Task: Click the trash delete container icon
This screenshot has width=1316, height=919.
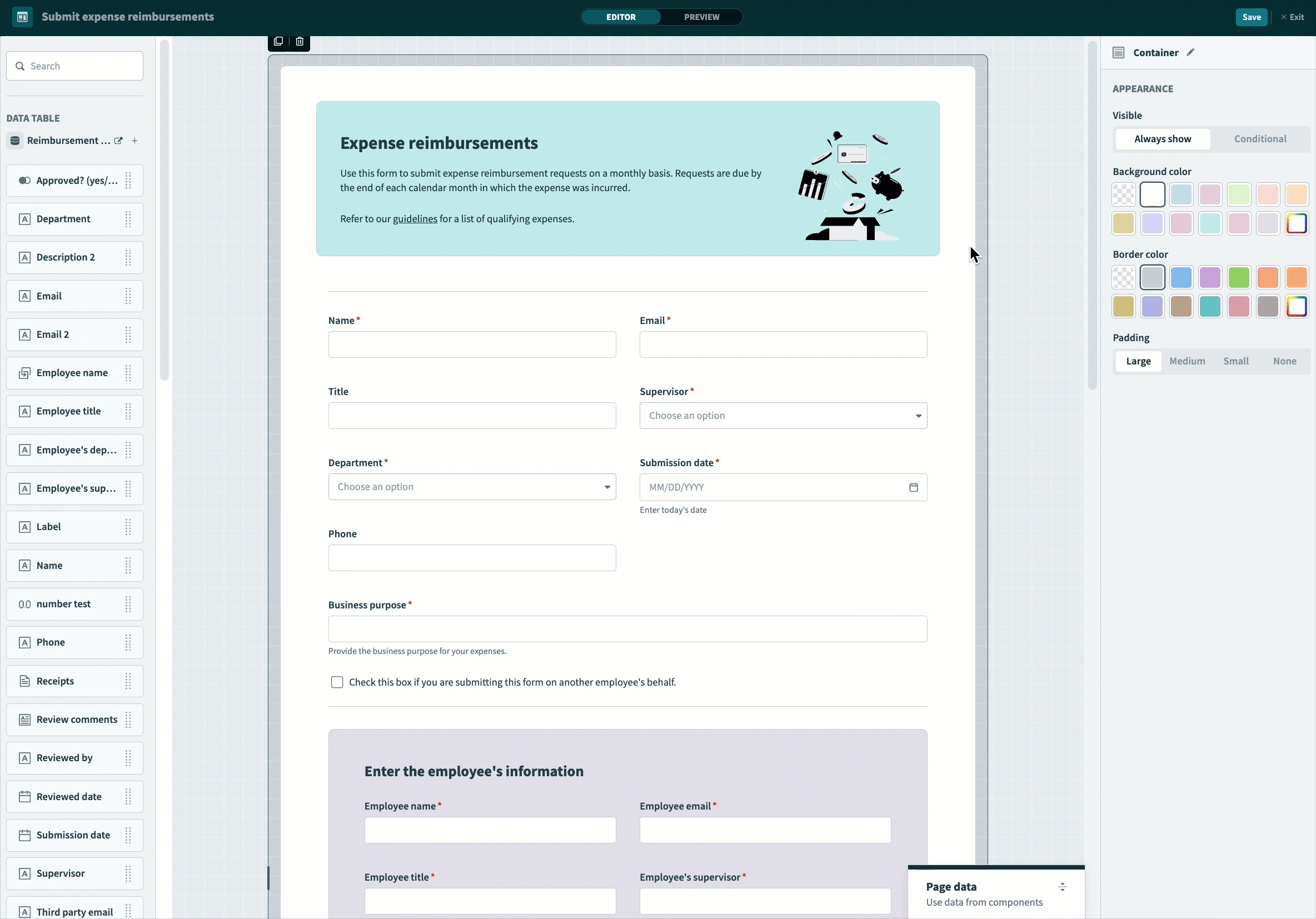Action: [300, 41]
